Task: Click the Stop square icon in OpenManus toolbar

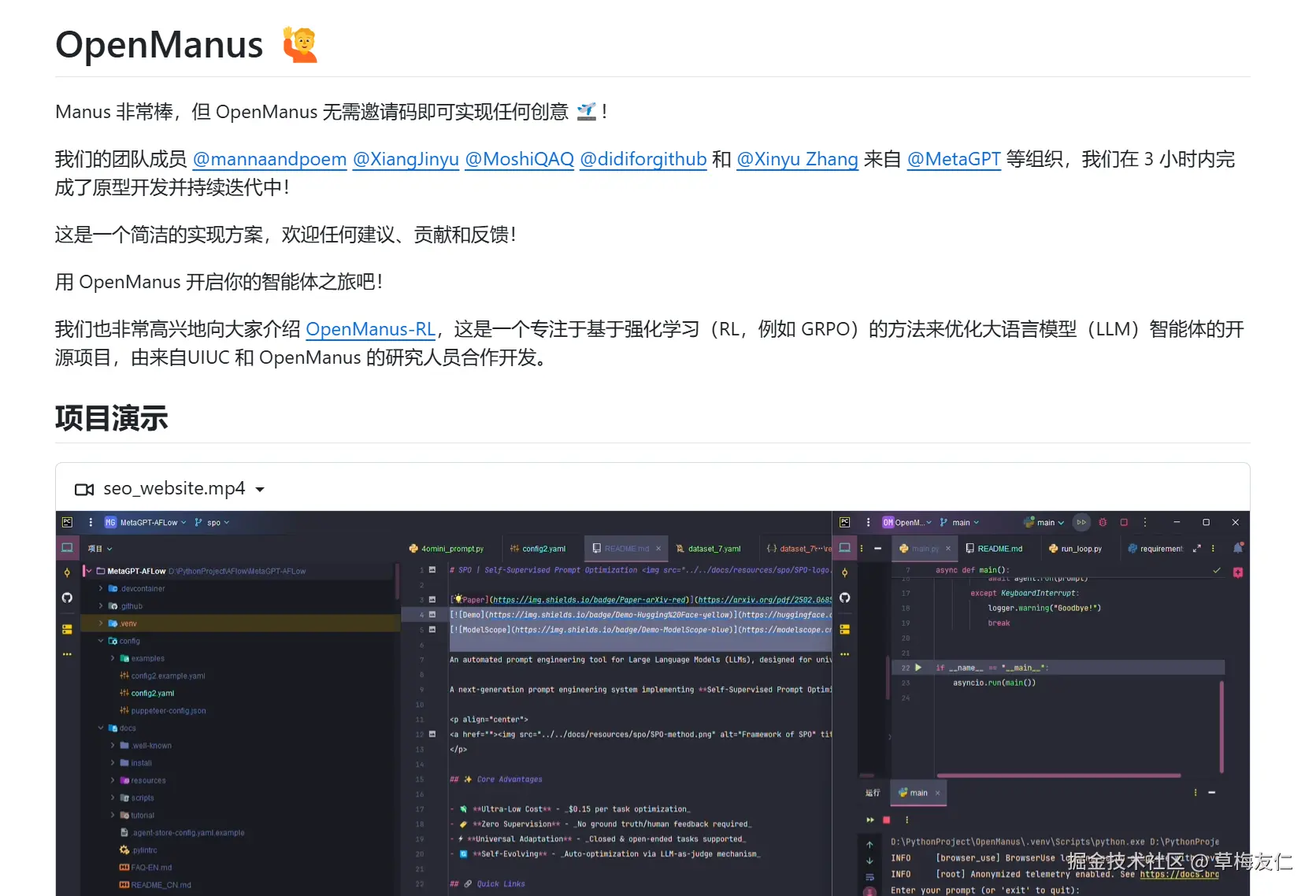Action: pyautogui.click(x=1124, y=522)
